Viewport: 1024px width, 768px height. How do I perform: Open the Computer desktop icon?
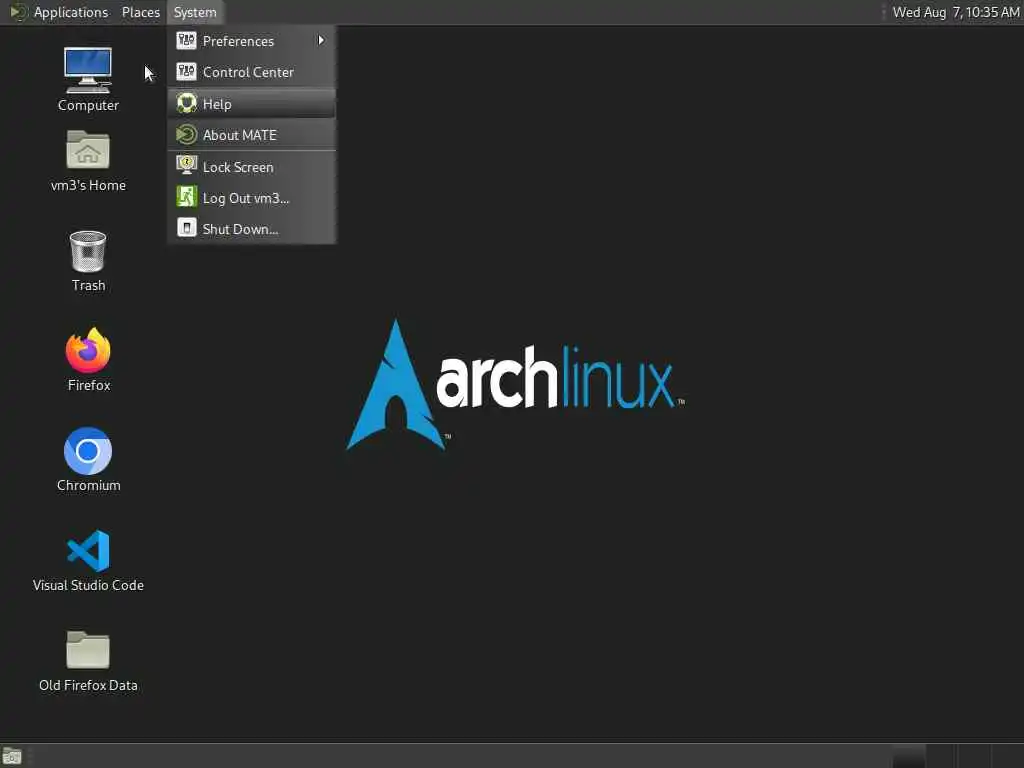click(88, 71)
